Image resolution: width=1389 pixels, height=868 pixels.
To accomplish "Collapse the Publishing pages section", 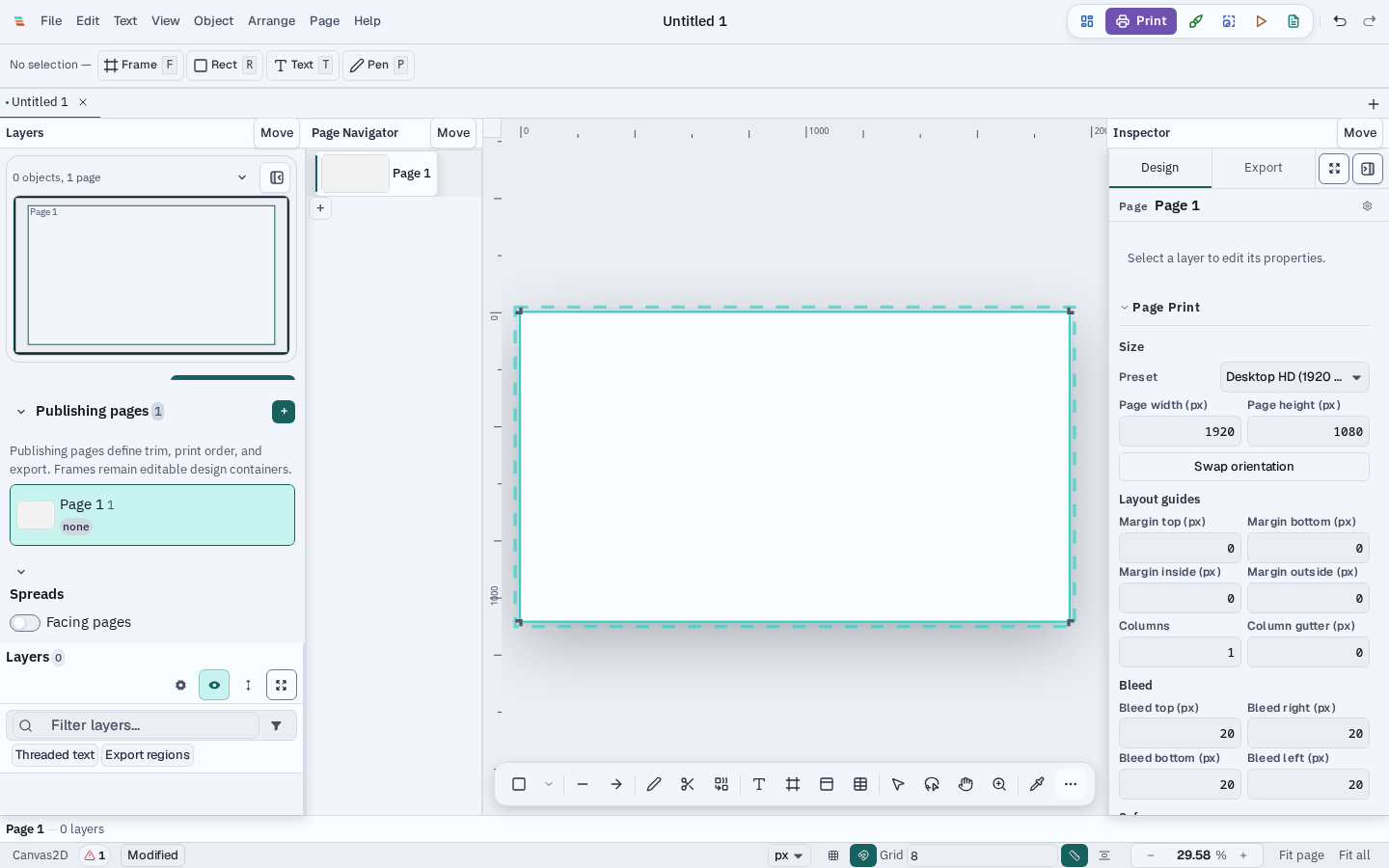I will tap(21, 412).
